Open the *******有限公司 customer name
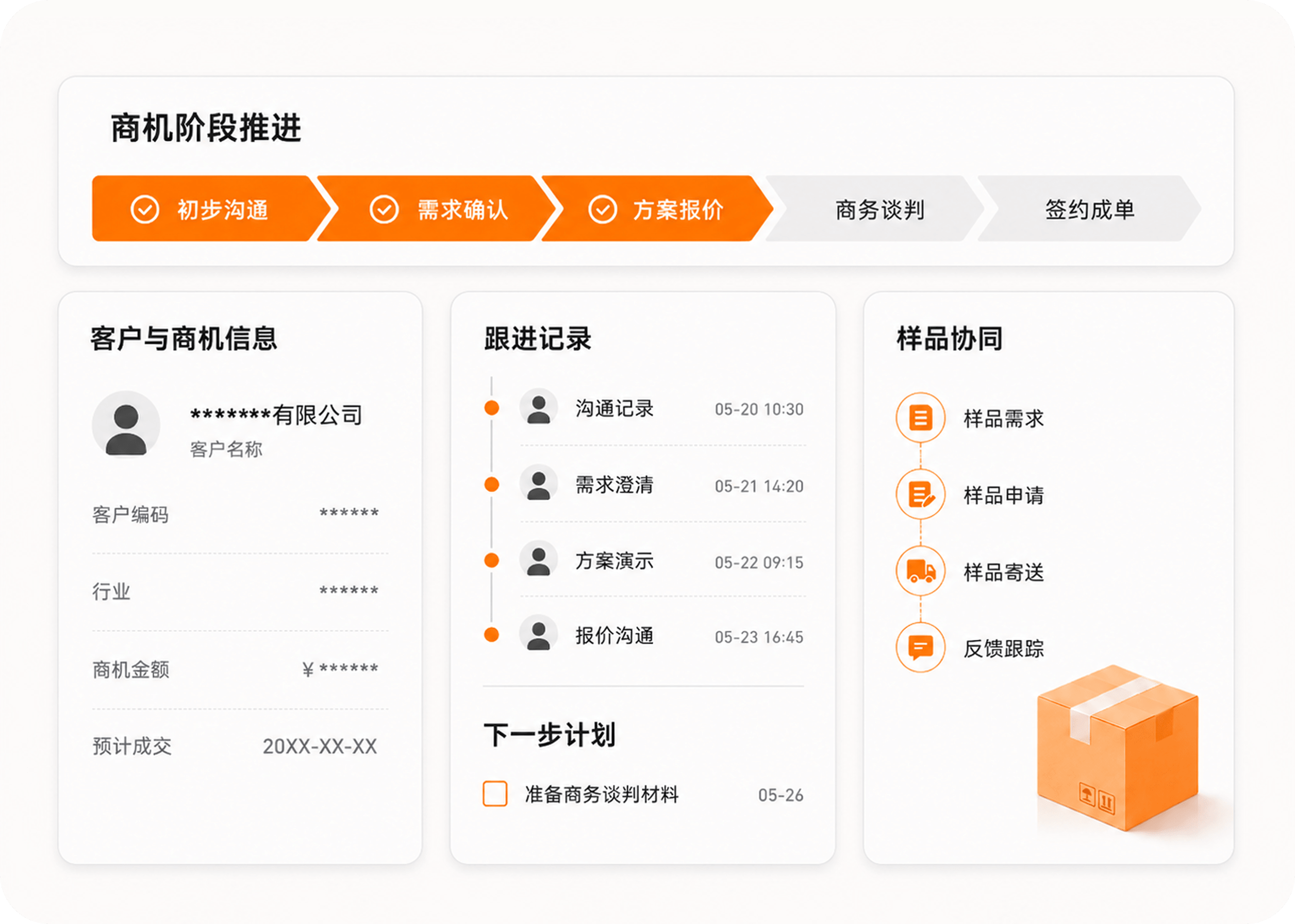The height and width of the screenshot is (924, 1295). (276, 415)
